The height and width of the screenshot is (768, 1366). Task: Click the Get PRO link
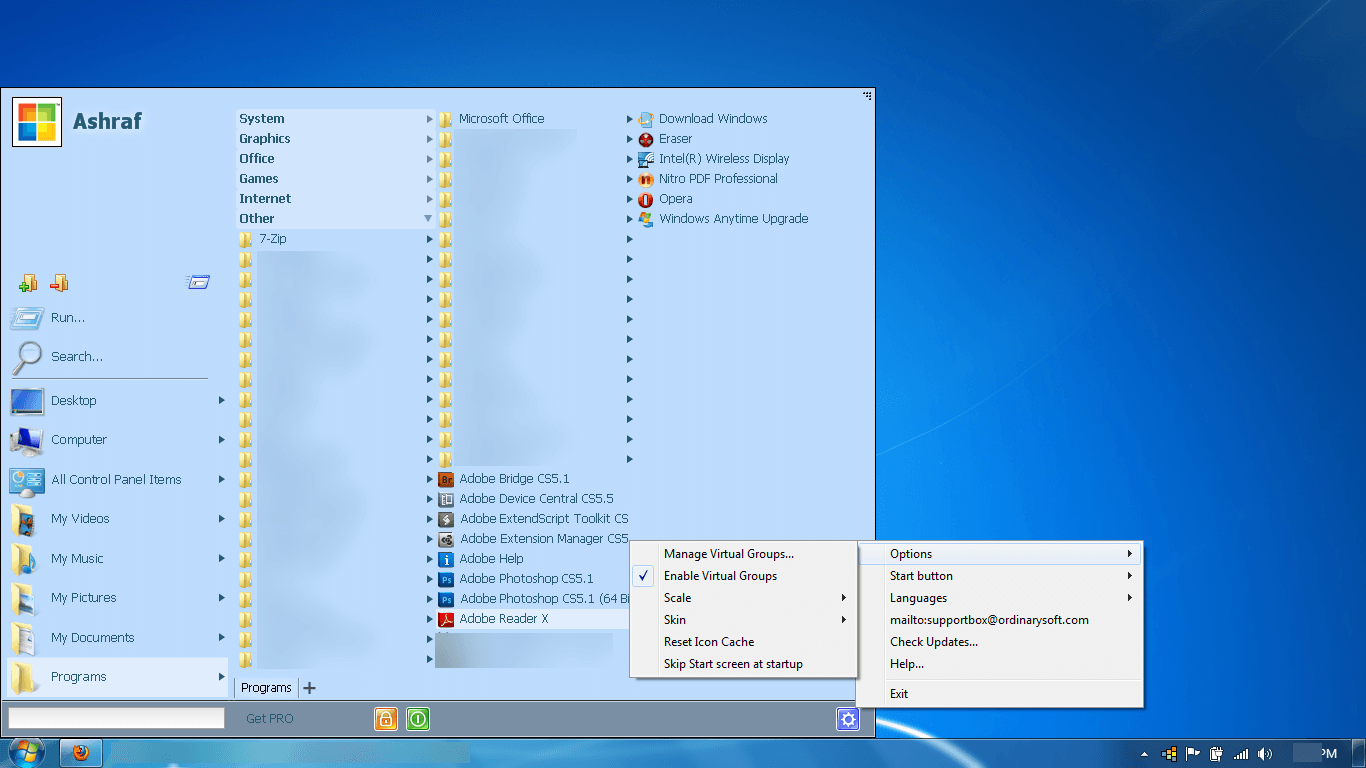(x=270, y=719)
